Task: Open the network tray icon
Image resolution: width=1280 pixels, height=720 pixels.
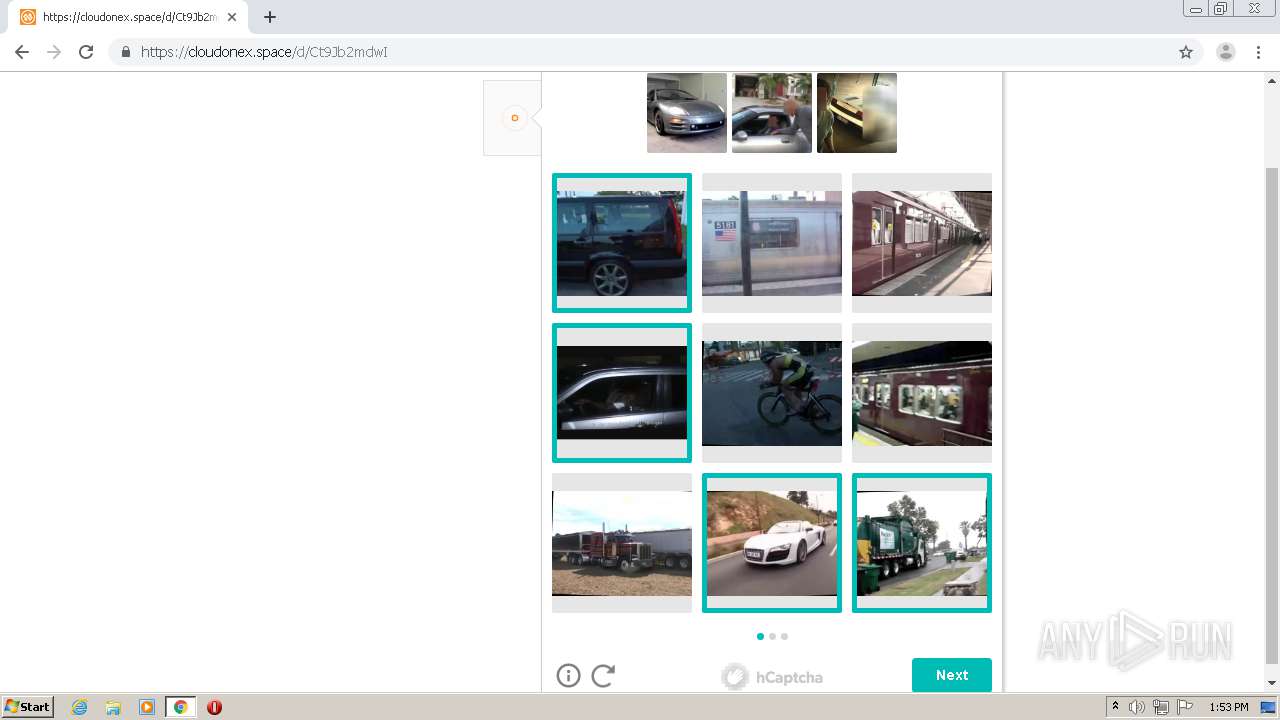Action: [1161, 707]
